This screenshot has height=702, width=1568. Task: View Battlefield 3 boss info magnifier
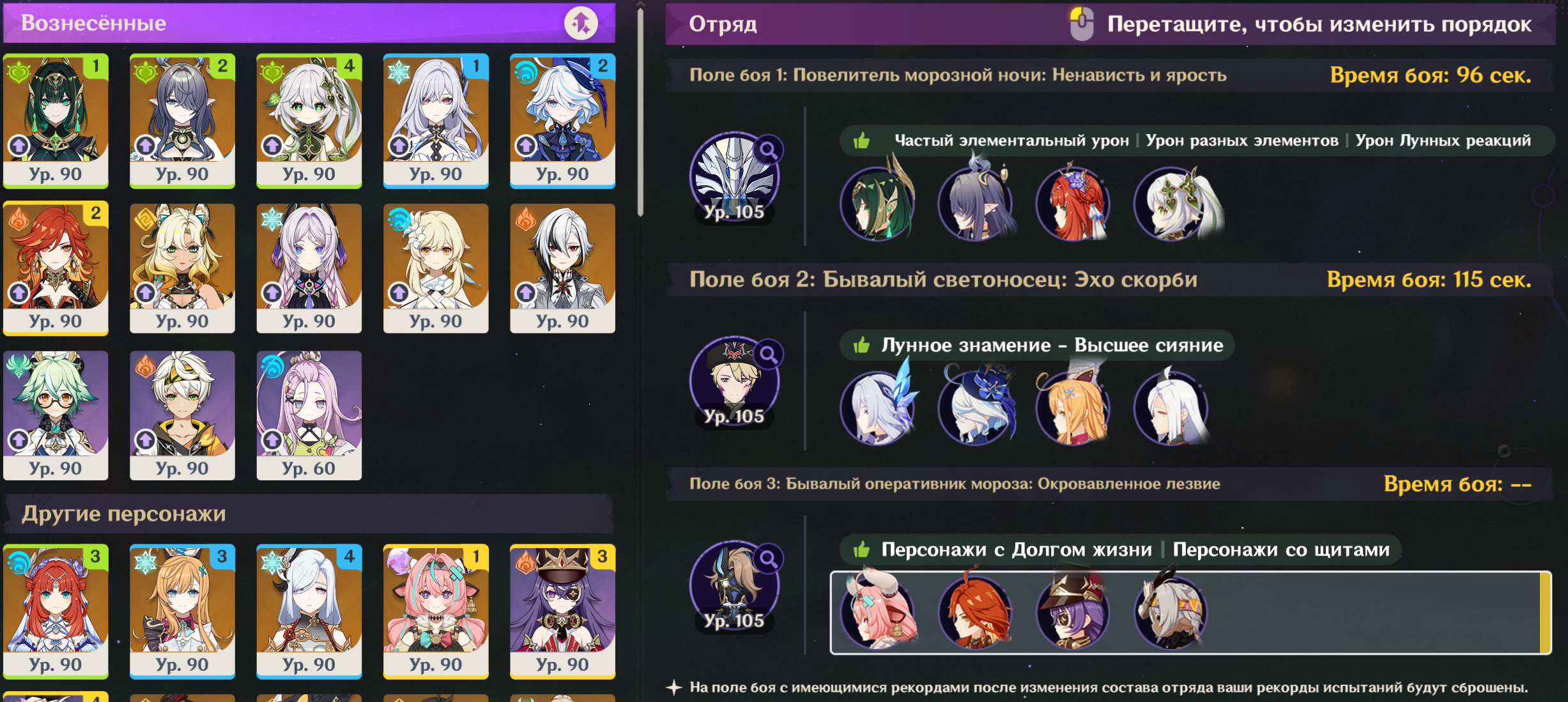point(769,559)
